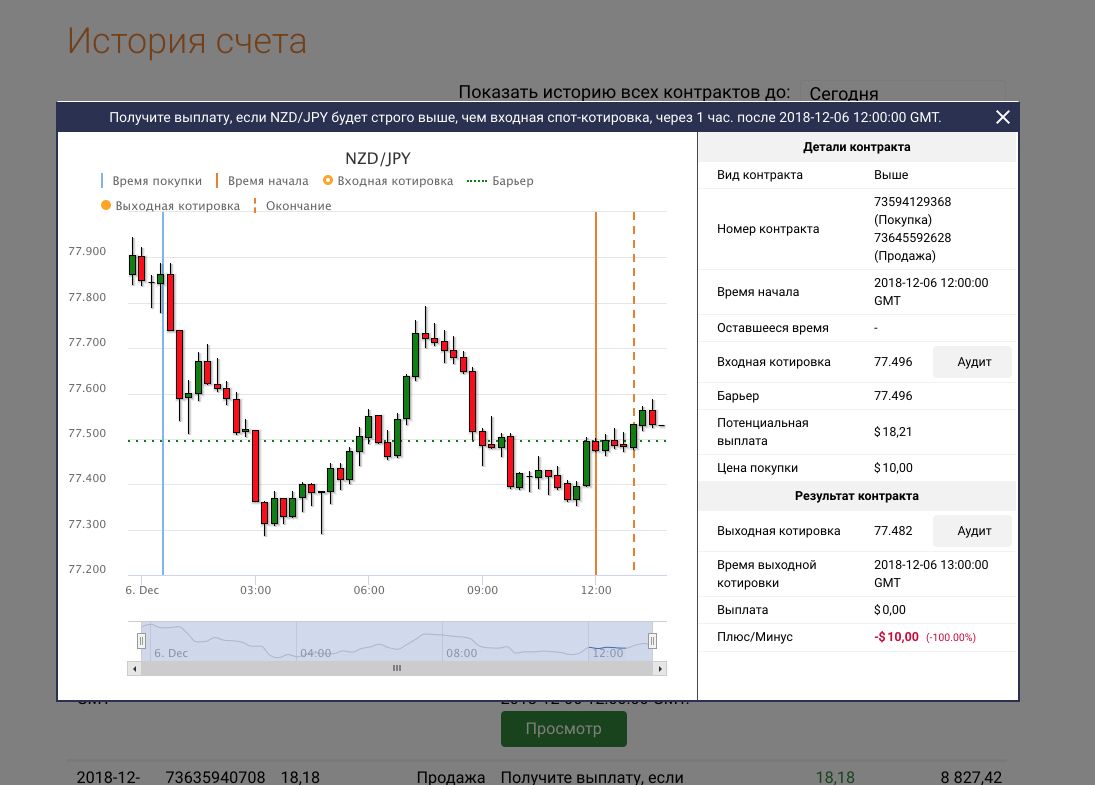Viewport: 1095px width, 785px height.
Task: Click the left navigator range handle
Action: pos(141,641)
